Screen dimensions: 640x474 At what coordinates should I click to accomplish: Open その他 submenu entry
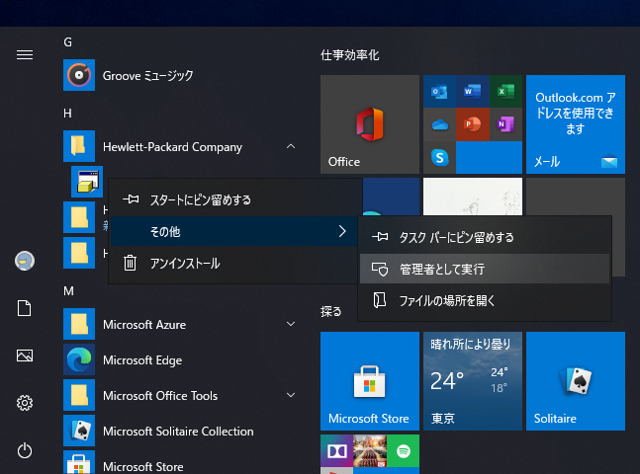click(x=234, y=231)
